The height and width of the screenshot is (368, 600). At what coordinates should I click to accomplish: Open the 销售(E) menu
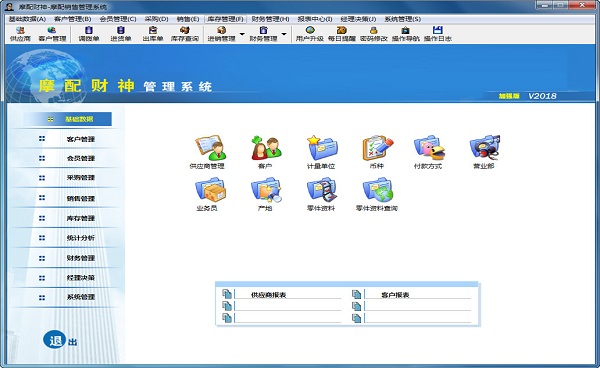[x=188, y=19]
